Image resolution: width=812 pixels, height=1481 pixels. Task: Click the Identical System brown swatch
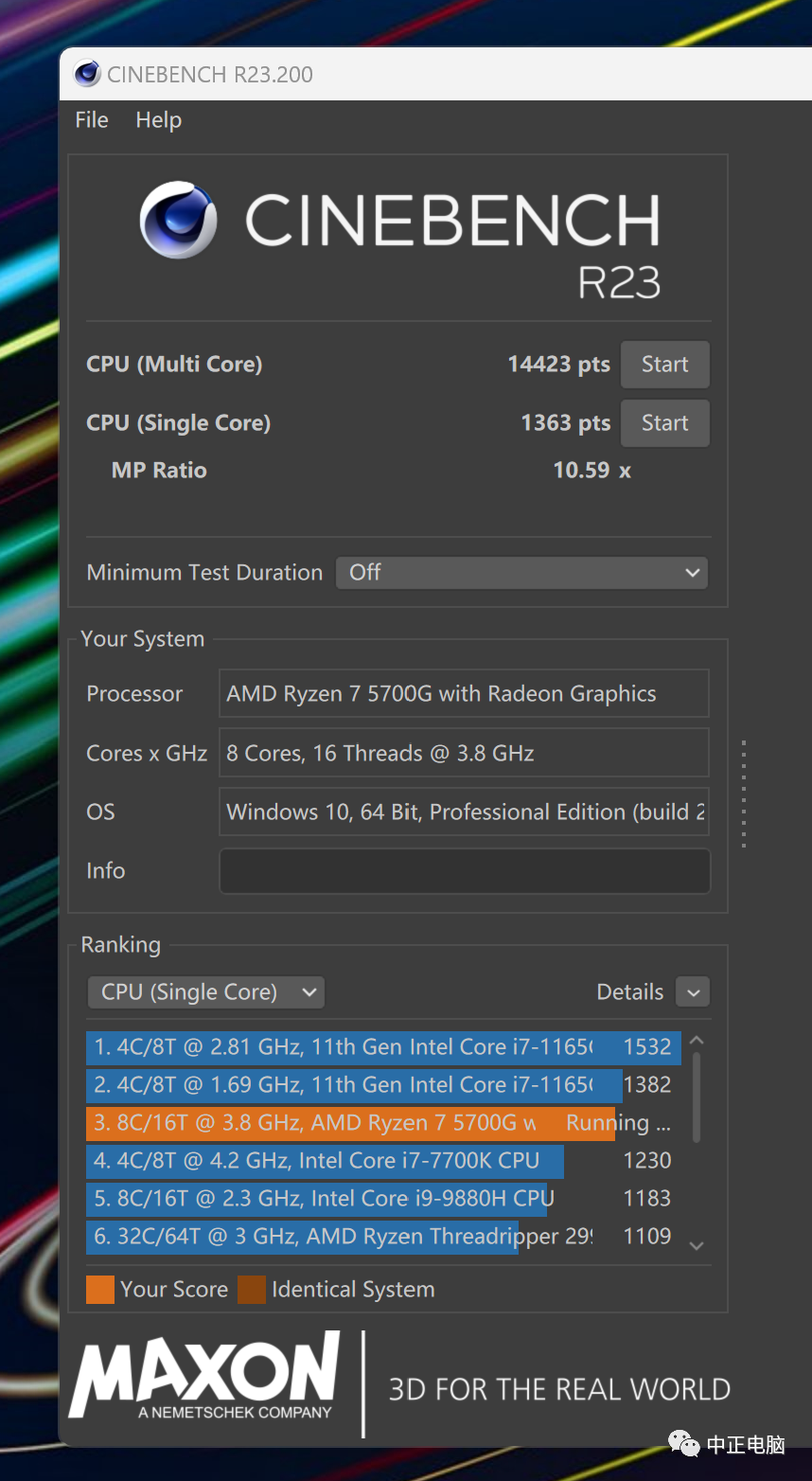point(252,1290)
